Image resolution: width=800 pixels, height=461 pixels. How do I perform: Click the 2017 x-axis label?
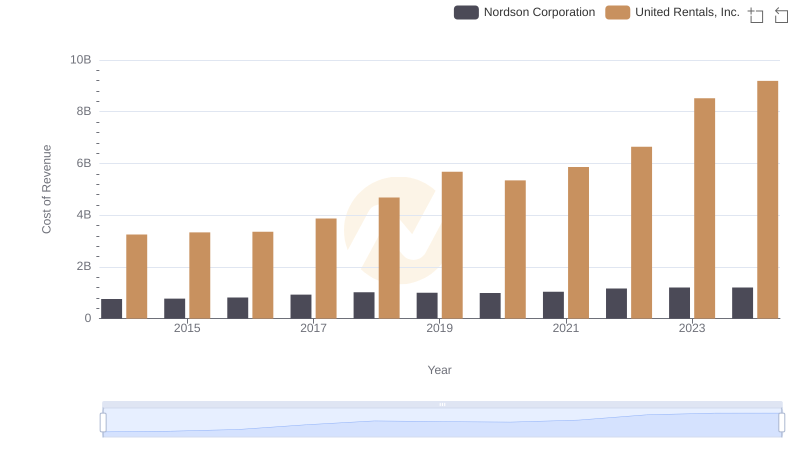313,328
